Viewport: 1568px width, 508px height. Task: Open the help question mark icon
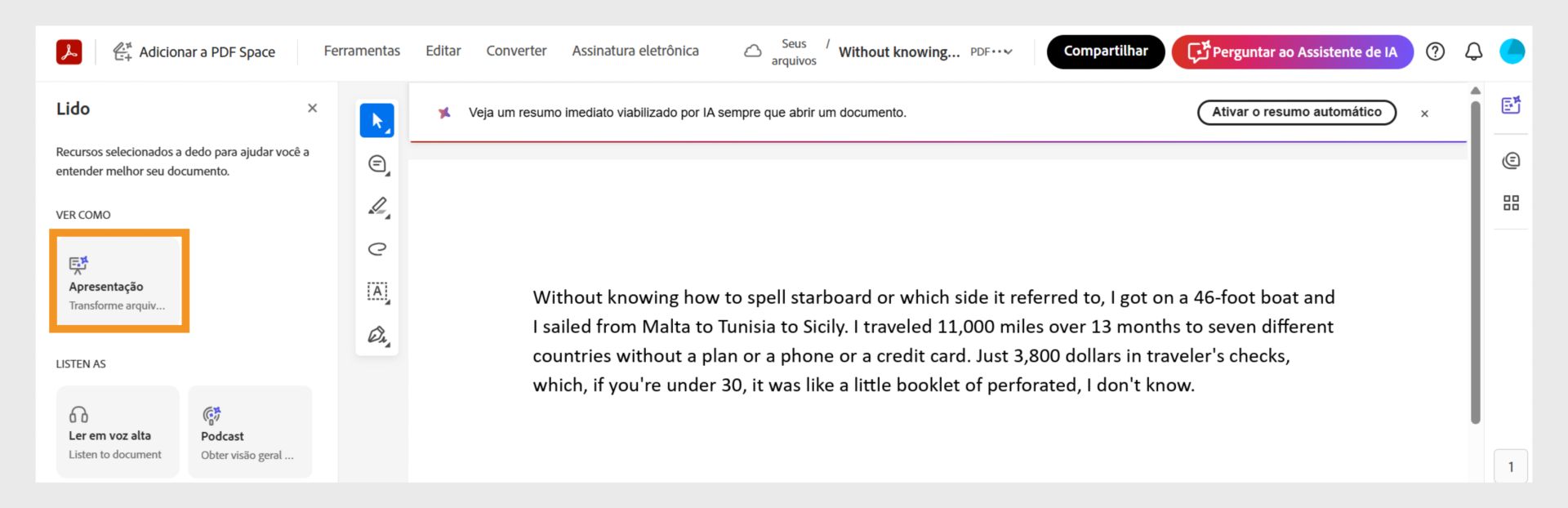tap(1435, 51)
